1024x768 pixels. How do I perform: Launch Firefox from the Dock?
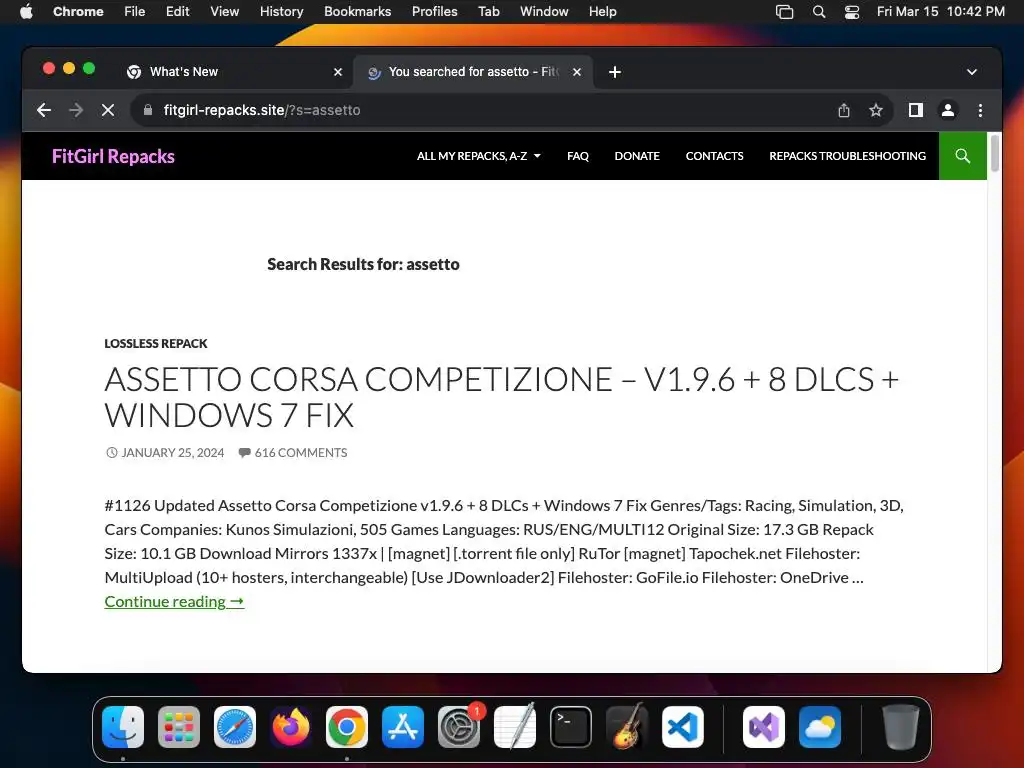[x=291, y=727]
